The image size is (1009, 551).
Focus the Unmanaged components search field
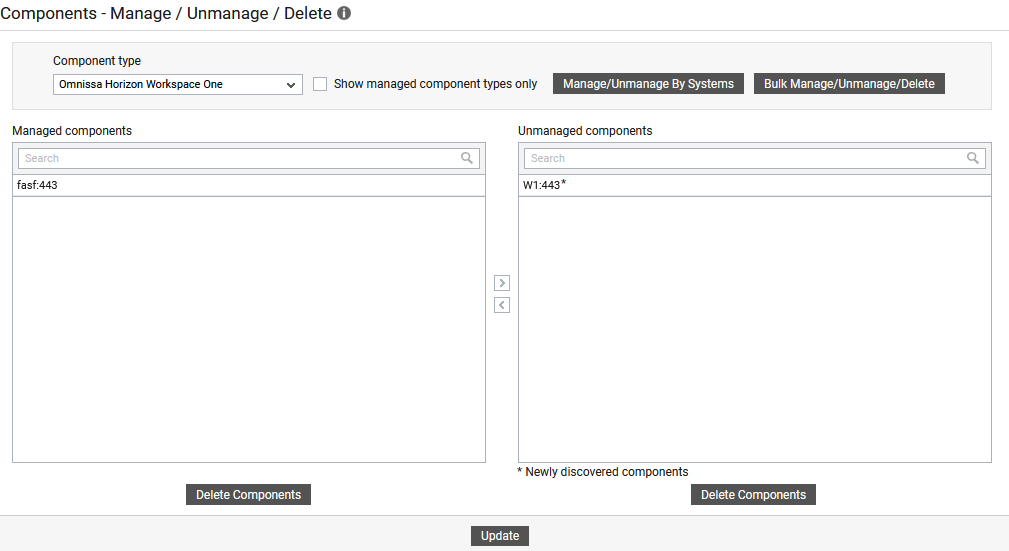click(x=754, y=158)
